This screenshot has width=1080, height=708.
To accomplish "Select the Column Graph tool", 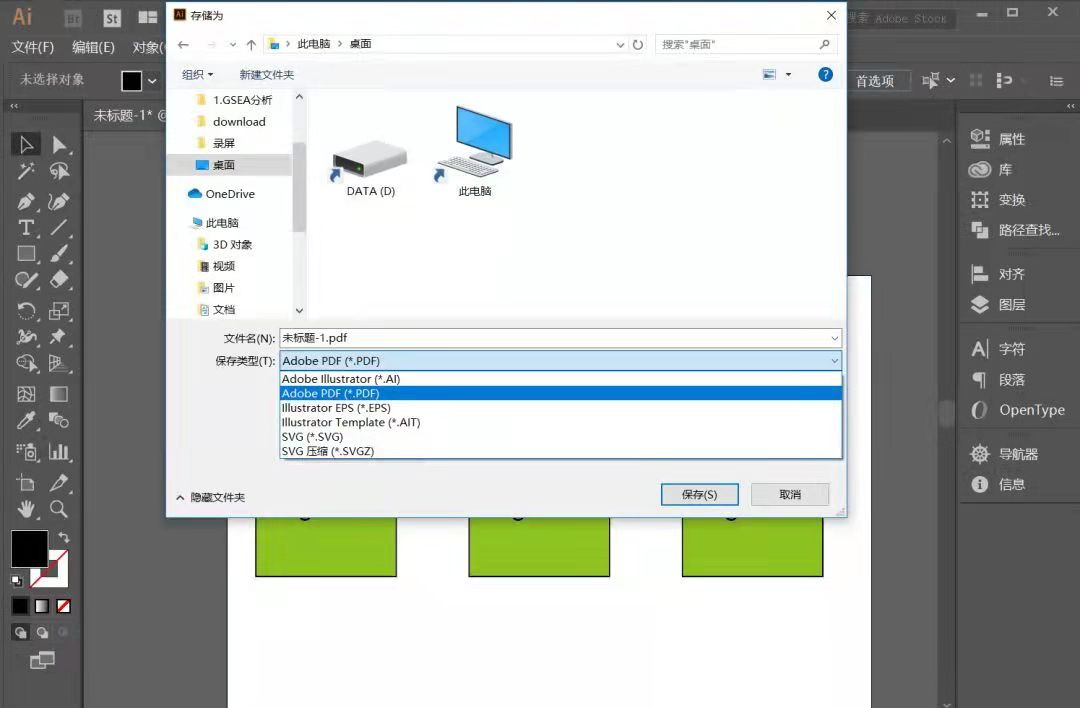I will pos(59,452).
